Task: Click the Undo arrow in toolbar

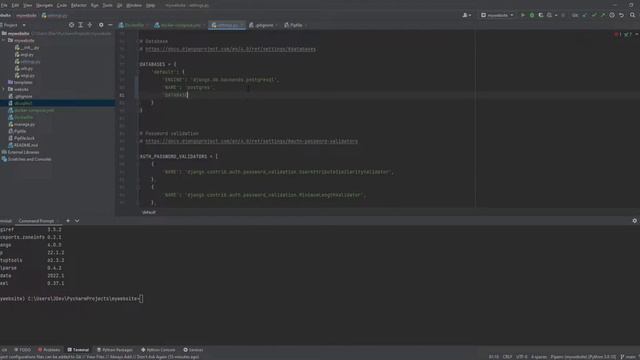Action: click(621, 15)
